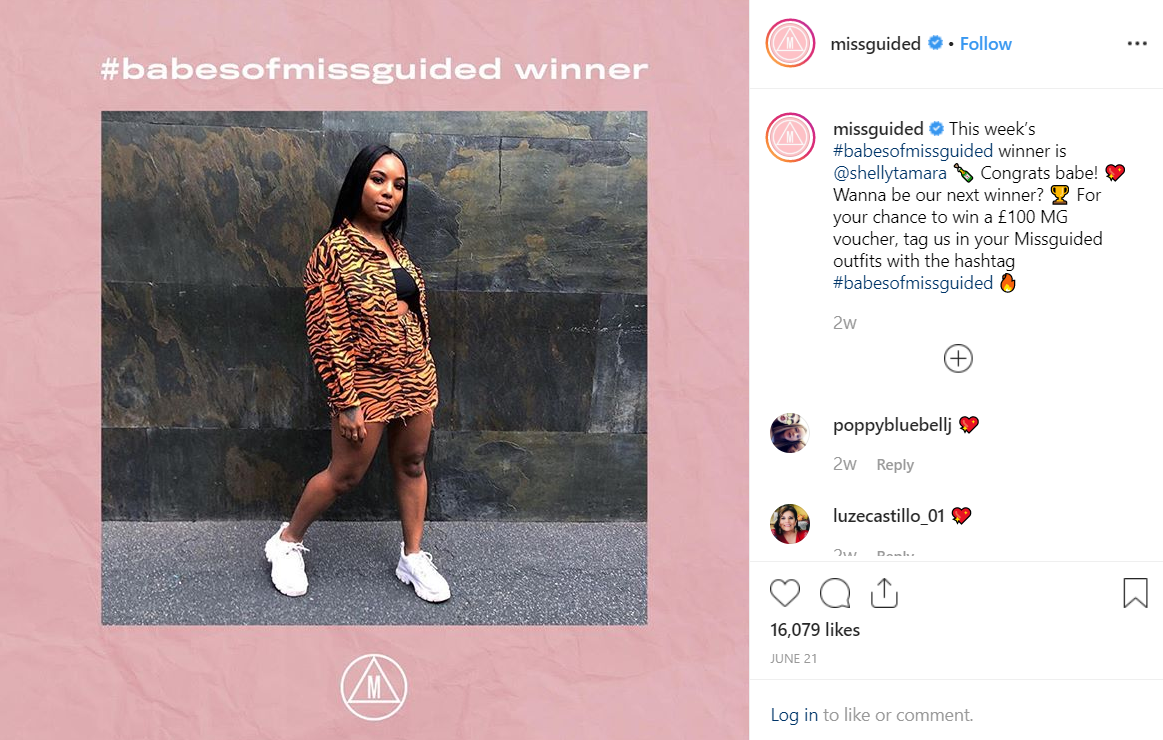Follow the missguided account
This screenshot has width=1163, height=740.
click(985, 44)
